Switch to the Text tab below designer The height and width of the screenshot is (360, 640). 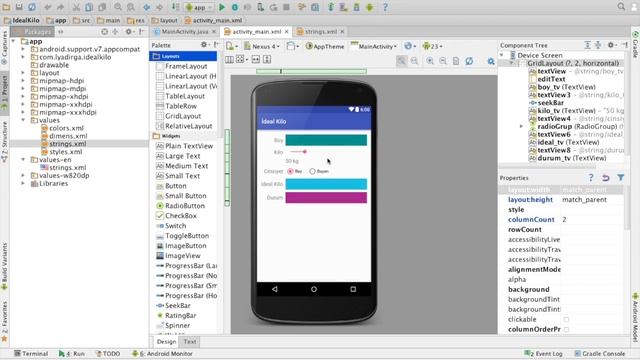coord(190,342)
